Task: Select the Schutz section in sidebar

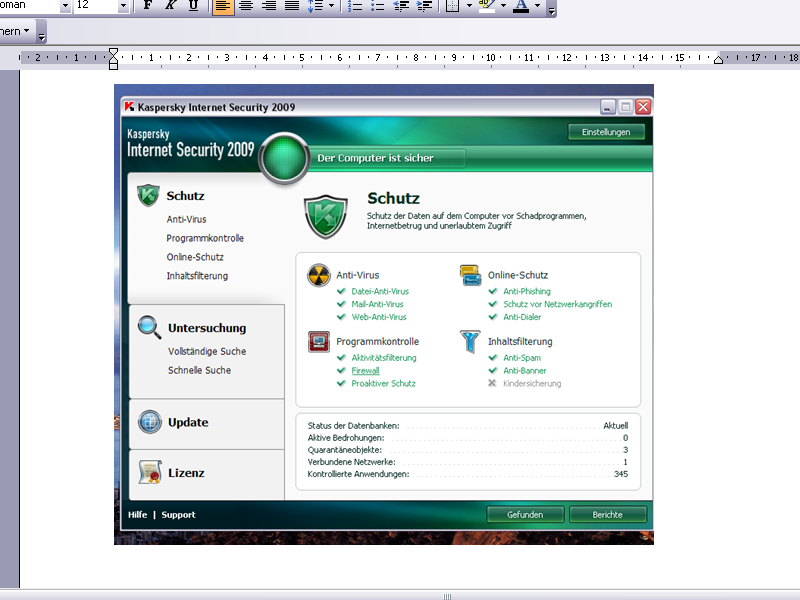Action: coord(185,196)
